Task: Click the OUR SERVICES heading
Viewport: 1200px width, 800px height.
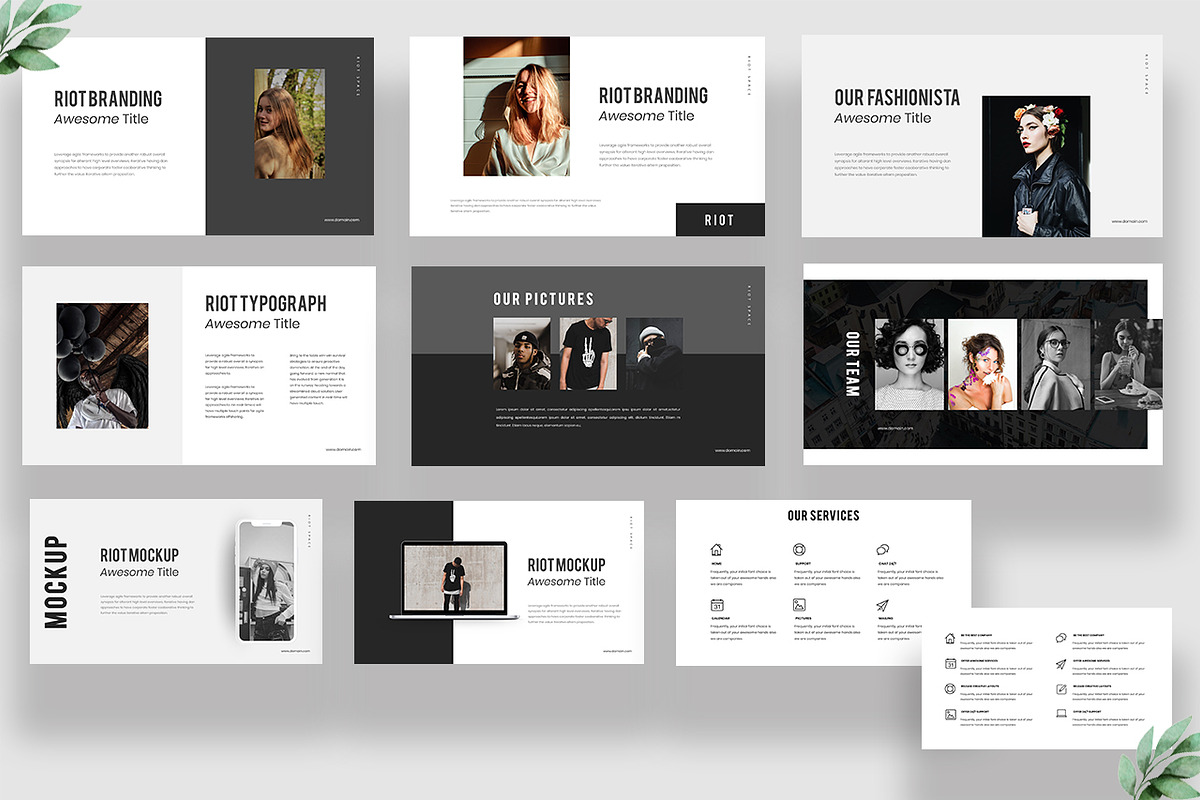Action: [823, 516]
